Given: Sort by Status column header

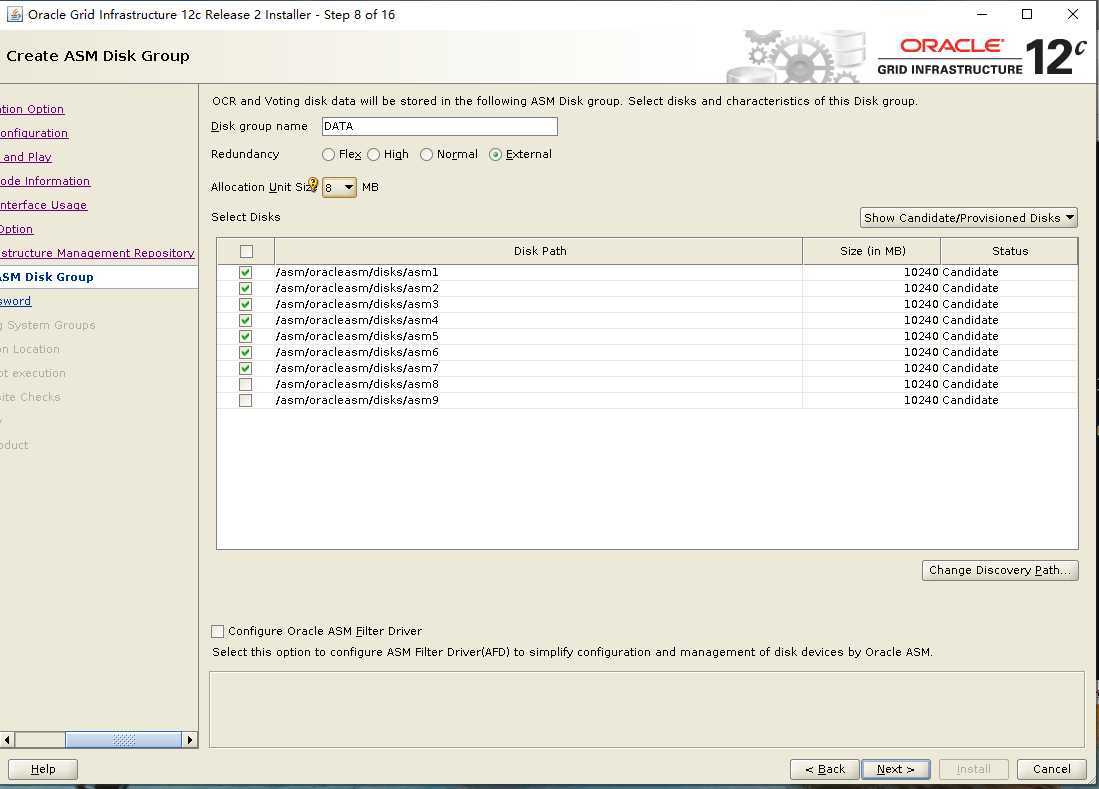Looking at the screenshot, I should point(1009,251).
